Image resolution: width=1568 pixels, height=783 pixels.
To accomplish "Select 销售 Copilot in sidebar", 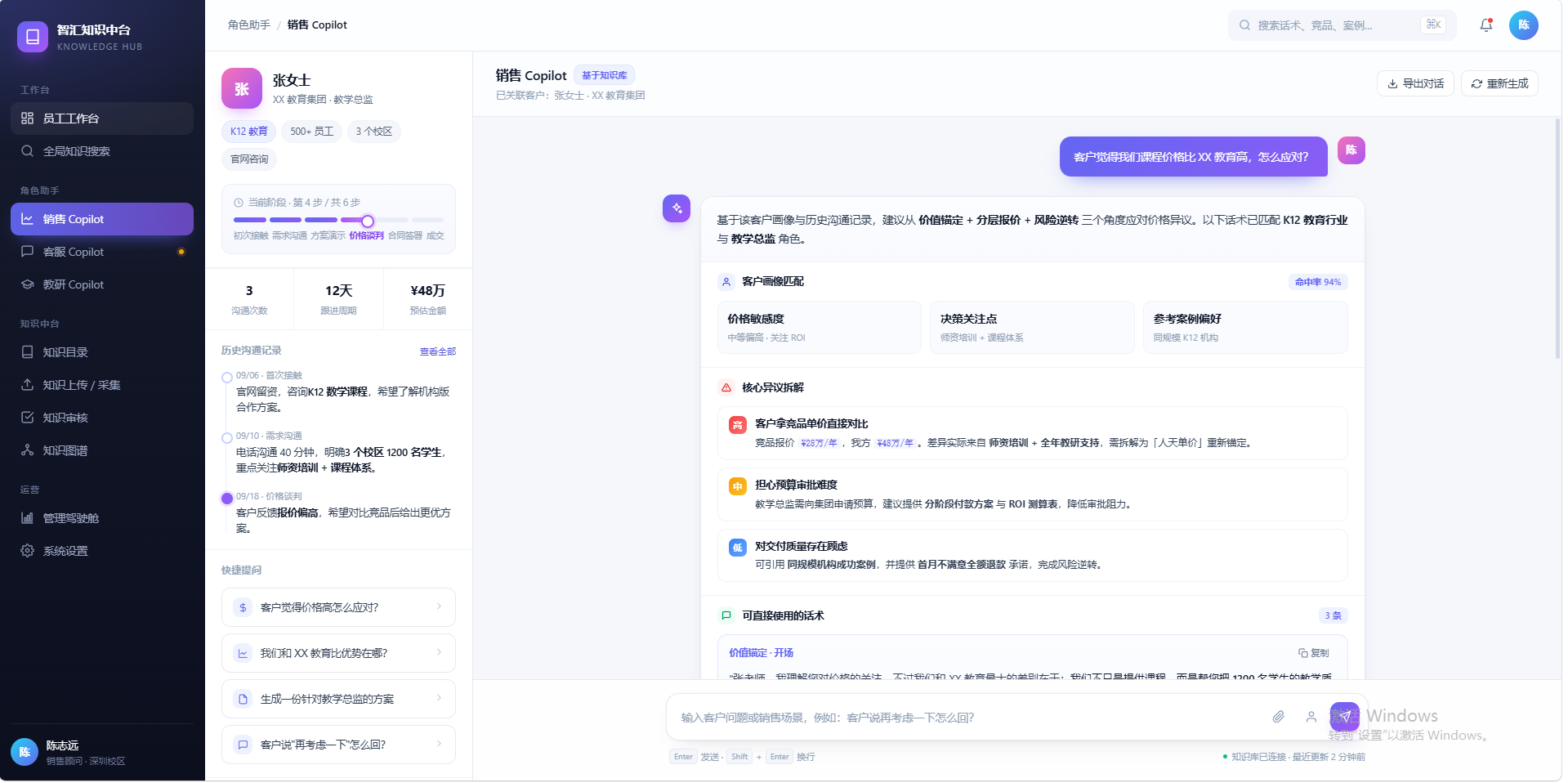I will point(102,219).
